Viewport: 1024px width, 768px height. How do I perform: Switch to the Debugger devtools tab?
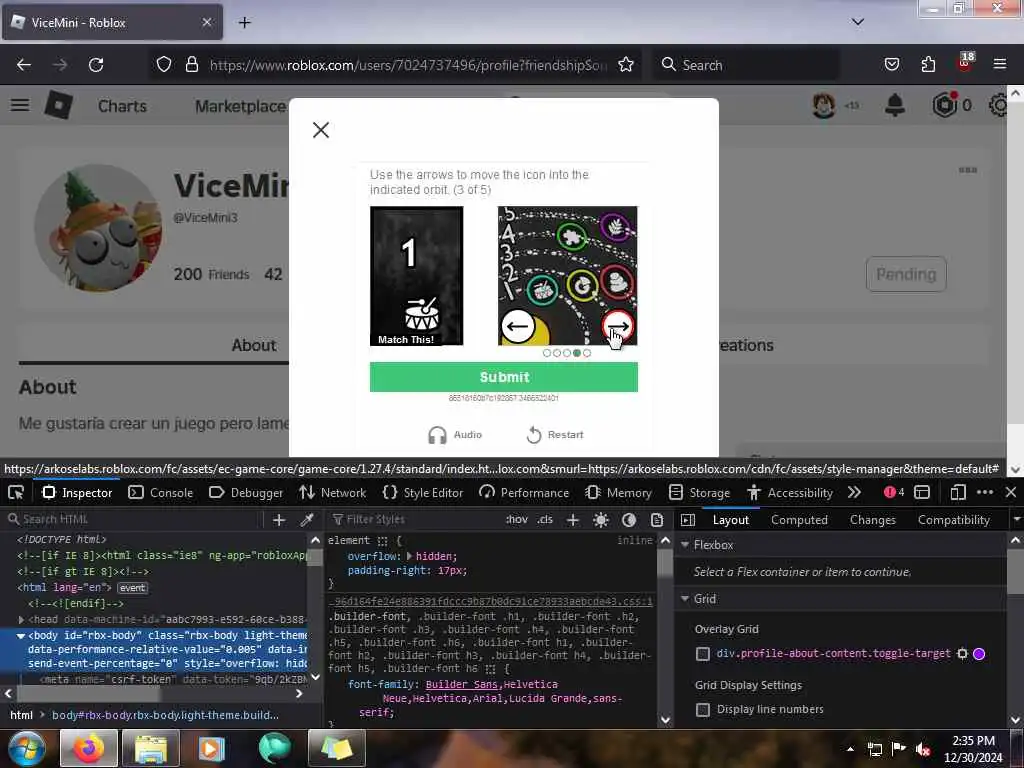tap(246, 492)
